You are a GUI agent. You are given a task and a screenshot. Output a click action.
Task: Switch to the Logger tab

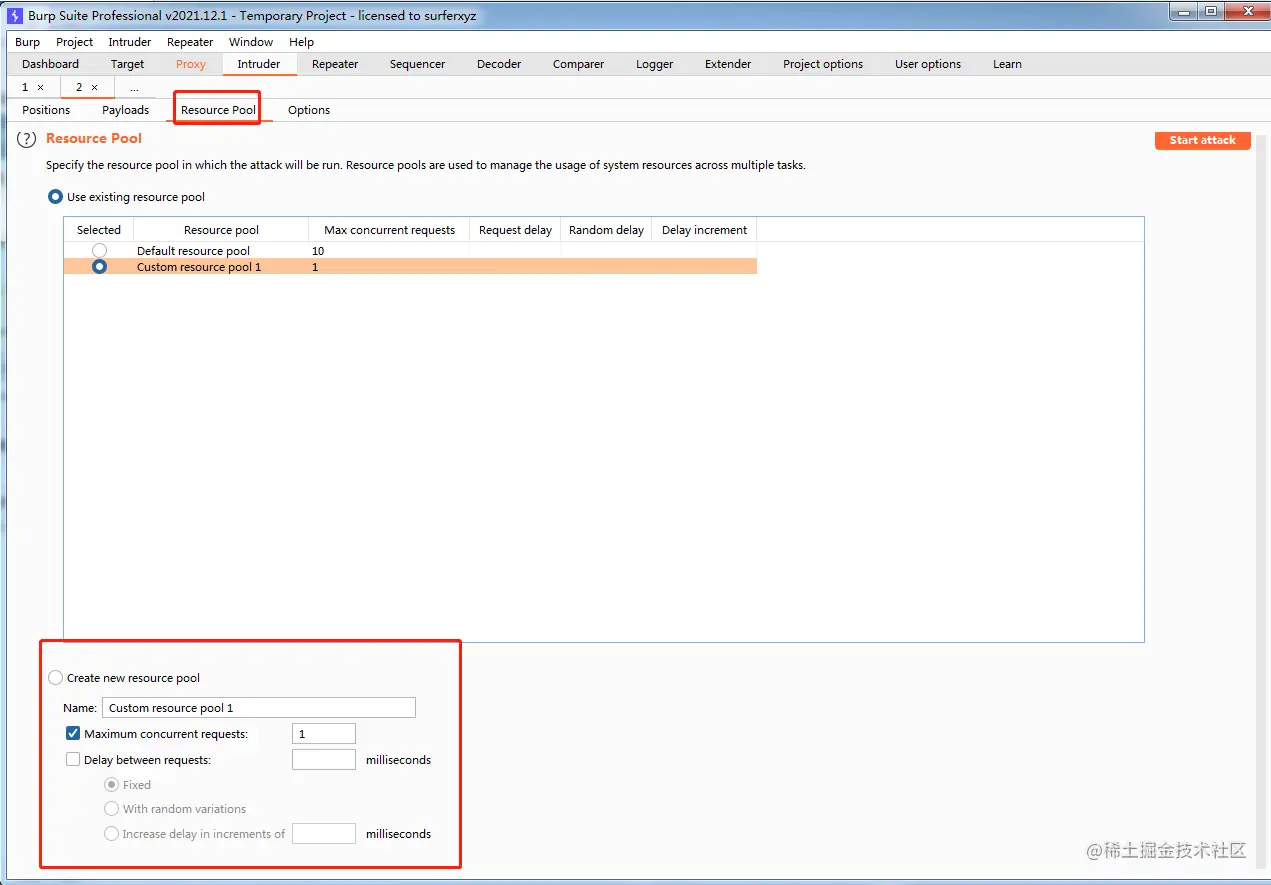pos(655,64)
